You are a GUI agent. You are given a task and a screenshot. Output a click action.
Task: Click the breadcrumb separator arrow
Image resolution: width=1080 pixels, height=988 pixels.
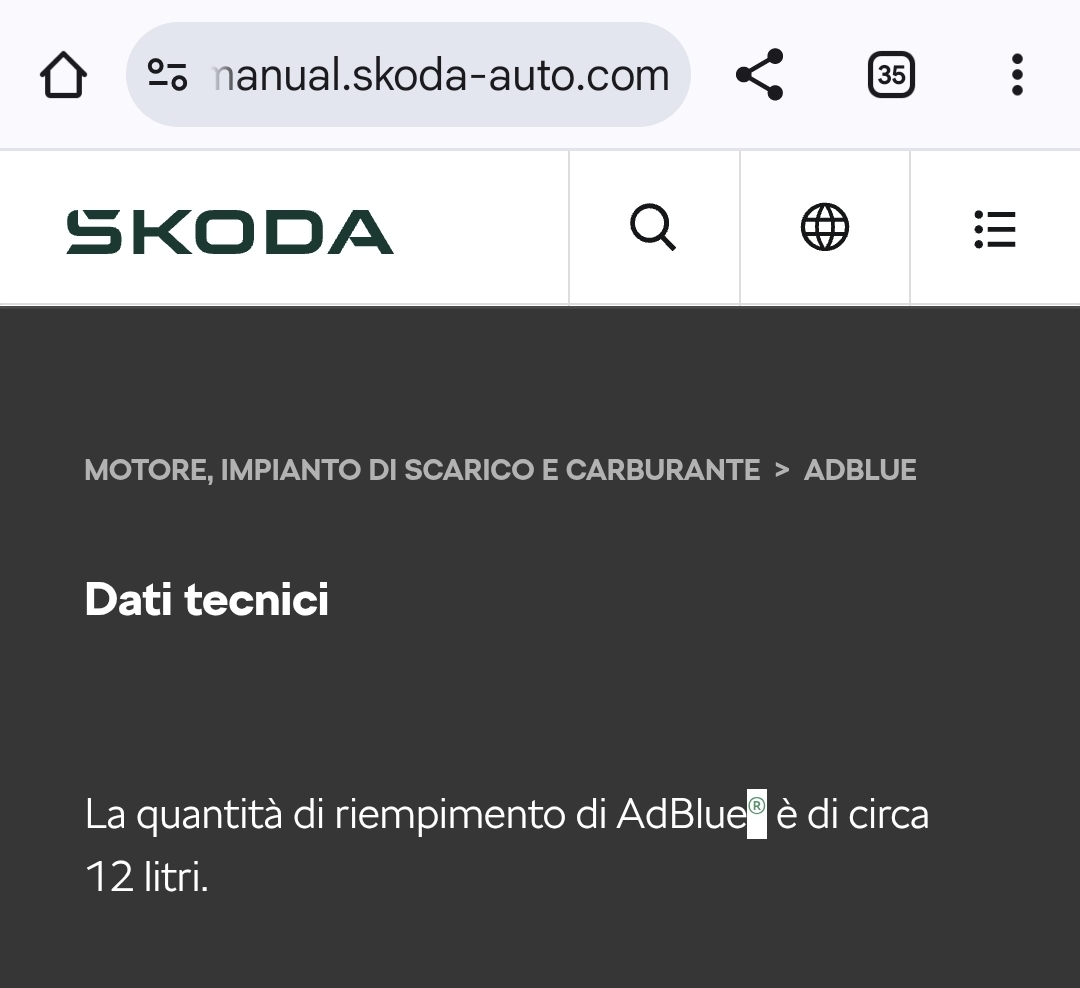pos(782,470)
